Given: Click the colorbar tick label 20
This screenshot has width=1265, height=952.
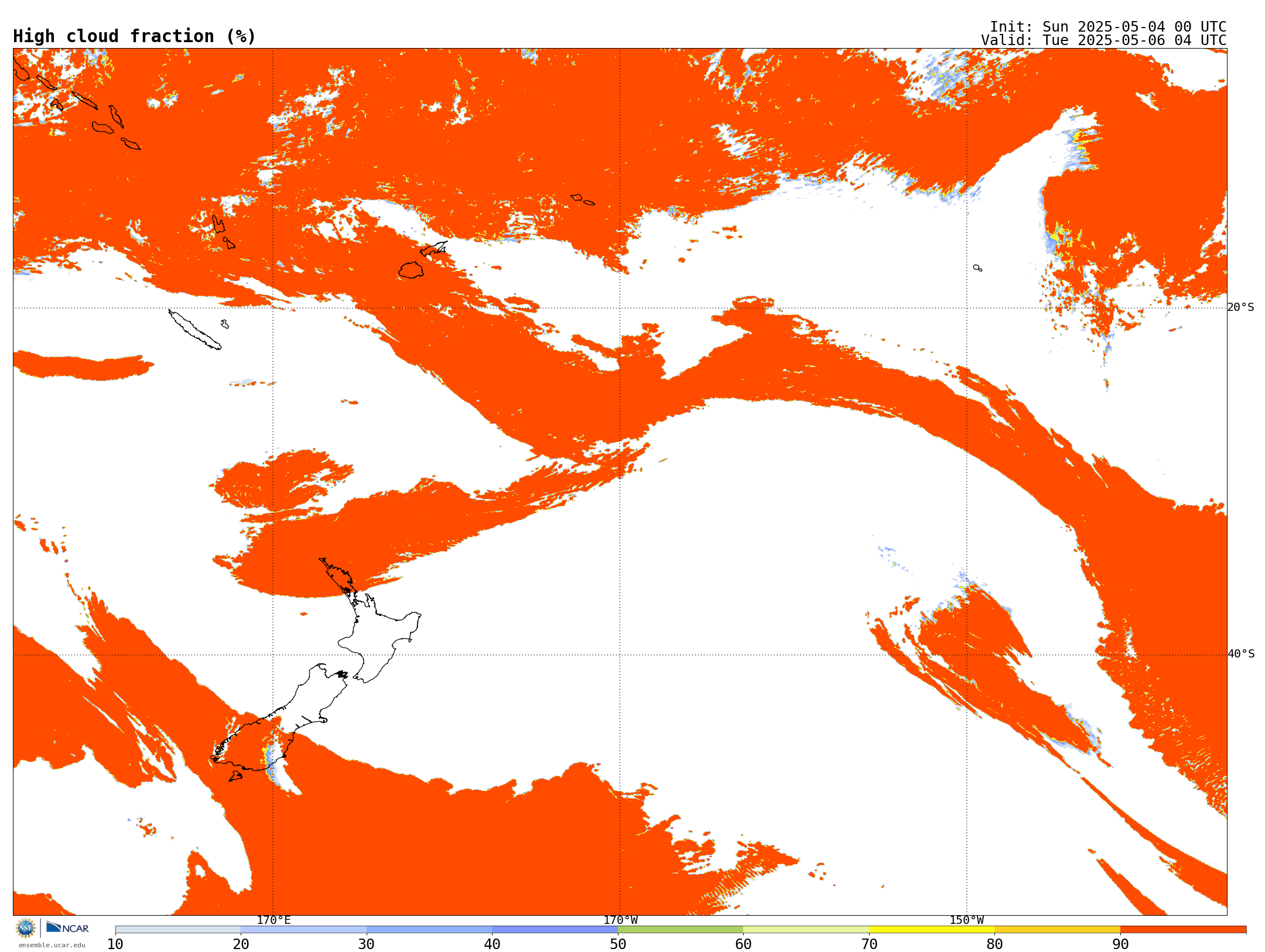Looking at the screenshot, I should click(241, 944).
